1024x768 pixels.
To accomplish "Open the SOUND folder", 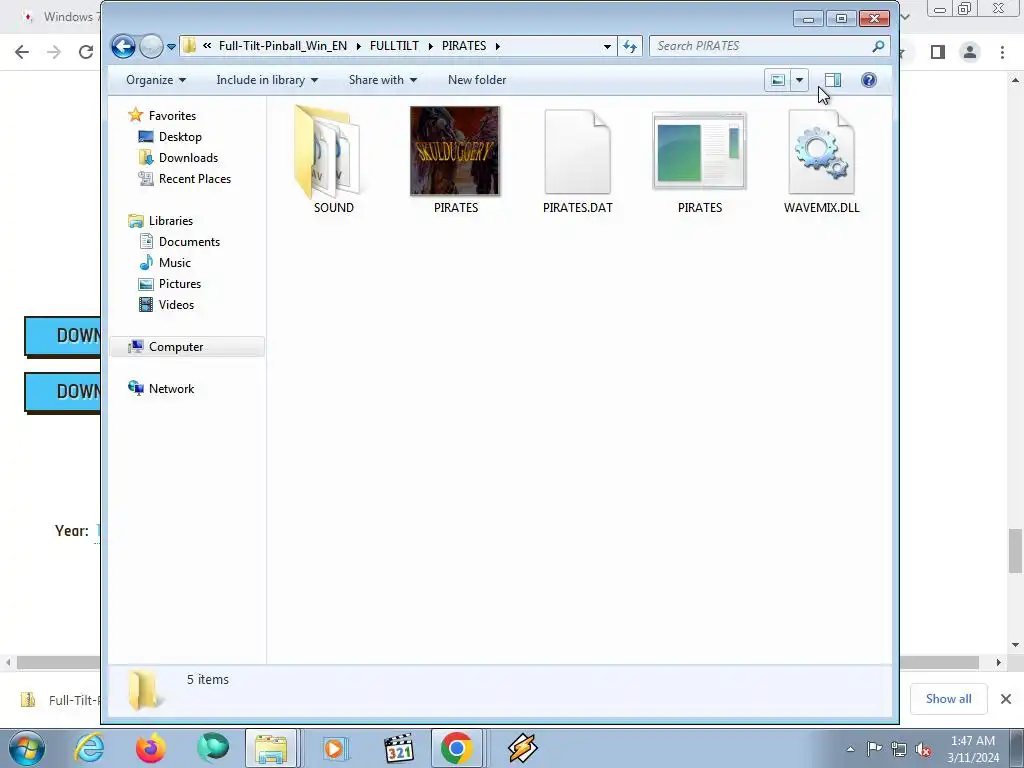I will tap(333, 161).
